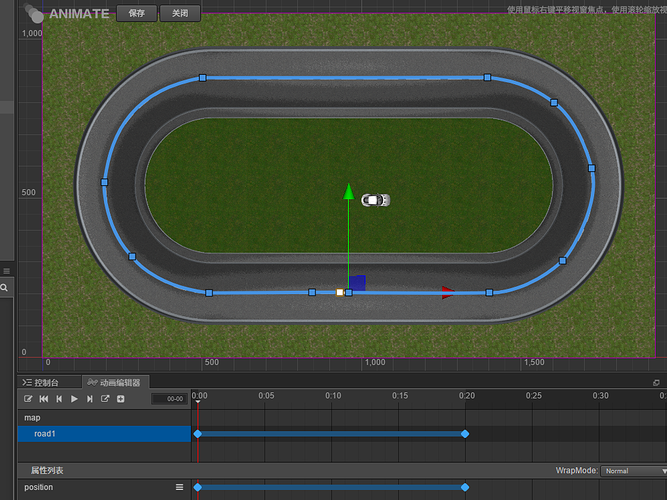Viewport: 667px width, 500px height.
Task: Play the animation clip
Action: click(74, 399)
